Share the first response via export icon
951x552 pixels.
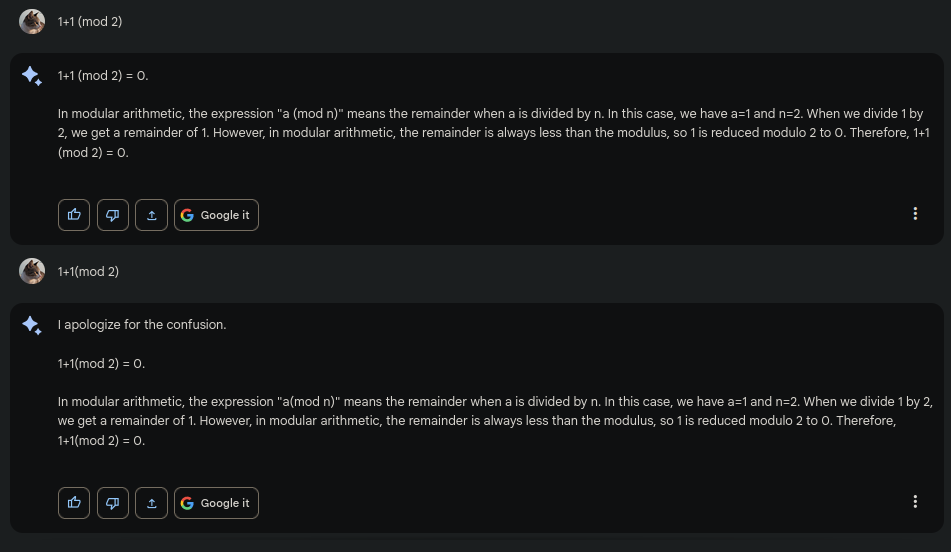coord(151,215)
